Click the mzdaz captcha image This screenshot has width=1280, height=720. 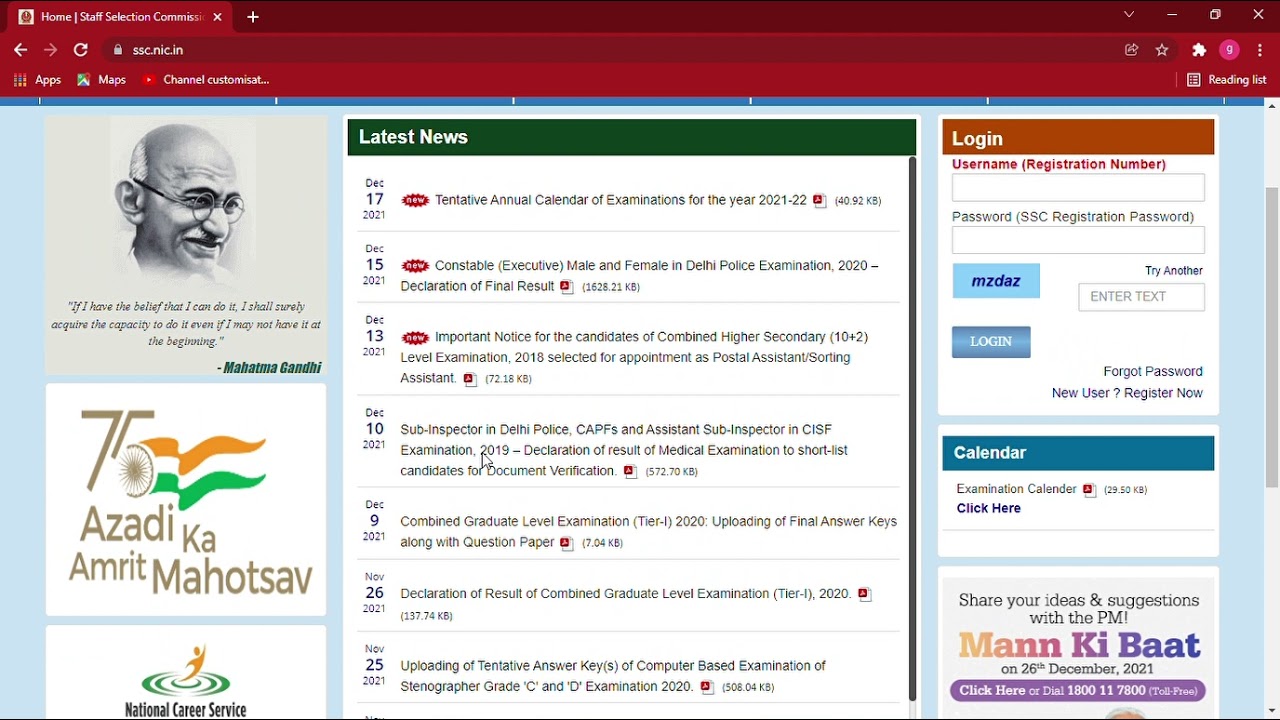(x=996, y=281)
